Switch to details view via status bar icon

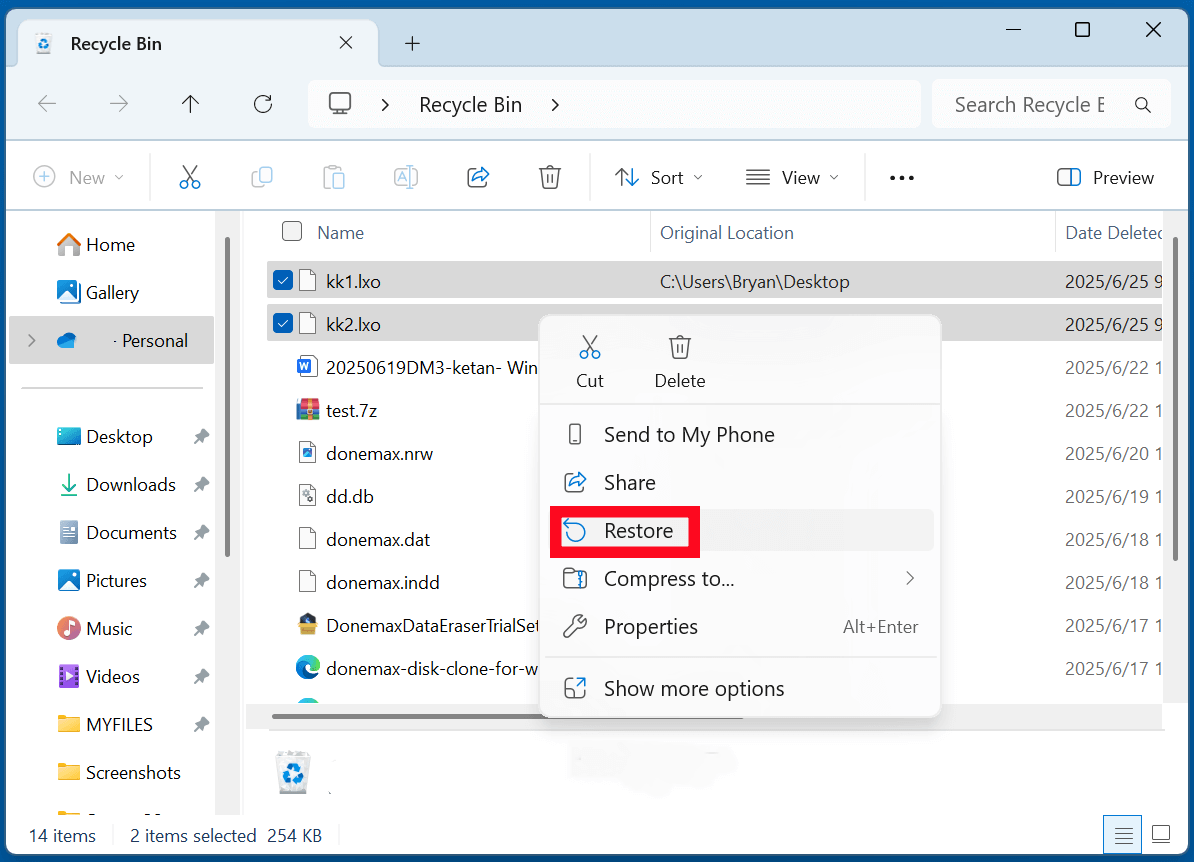(x=1122, y=834)
